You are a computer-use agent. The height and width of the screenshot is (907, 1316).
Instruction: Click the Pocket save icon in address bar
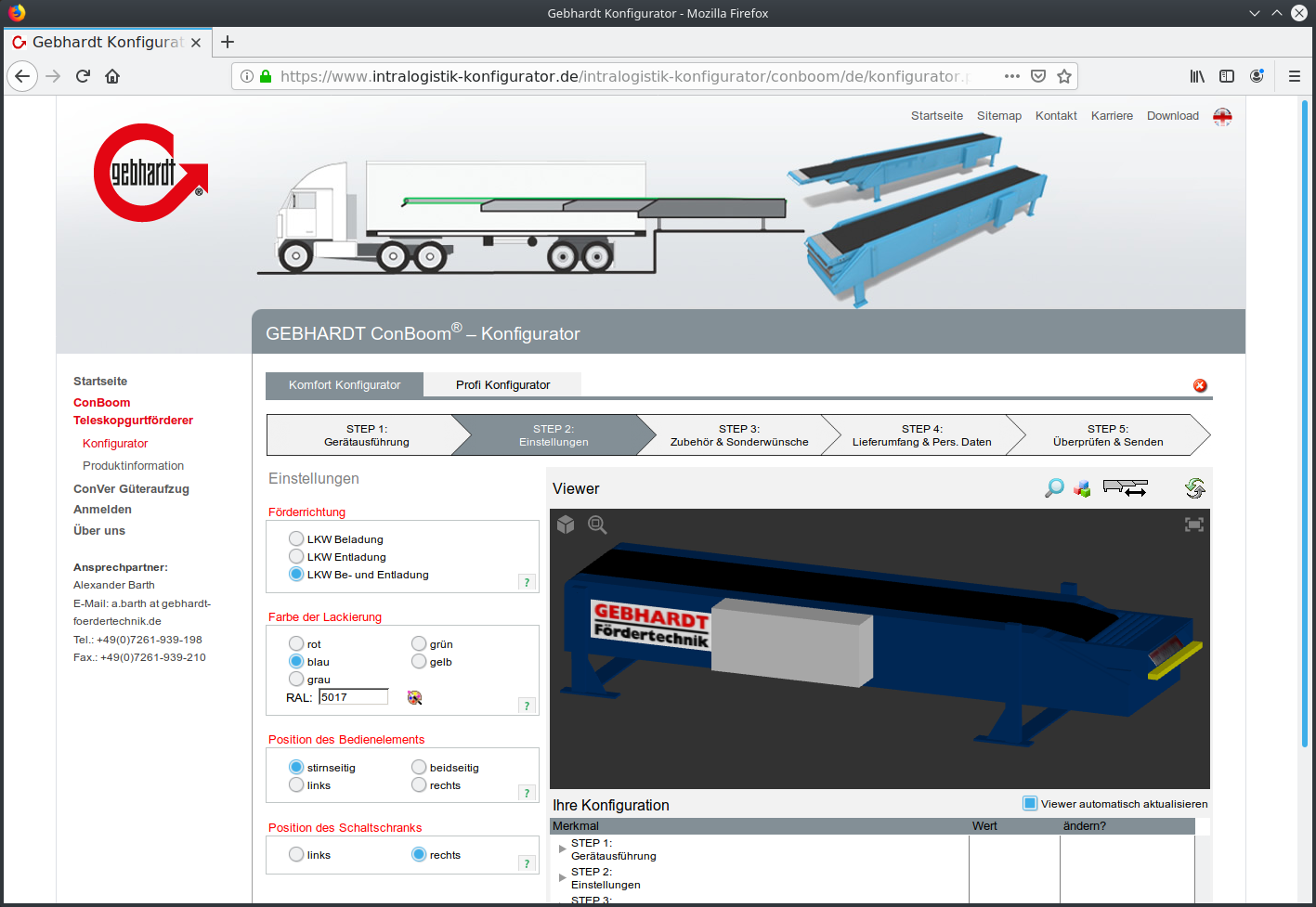(x=1038, y=76)
